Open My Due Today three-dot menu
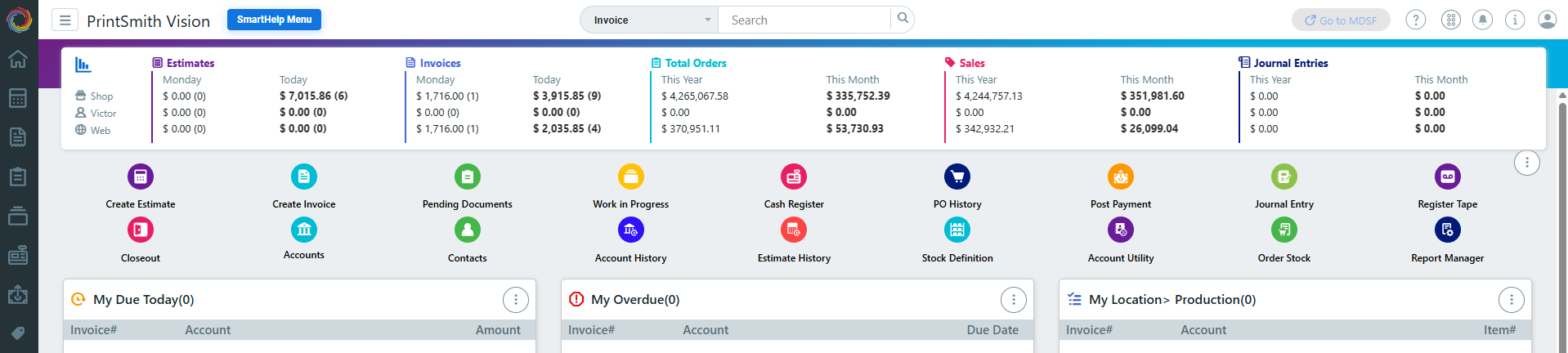The width and height of the screenshot is (1568, 353). [x=516, y=300]
